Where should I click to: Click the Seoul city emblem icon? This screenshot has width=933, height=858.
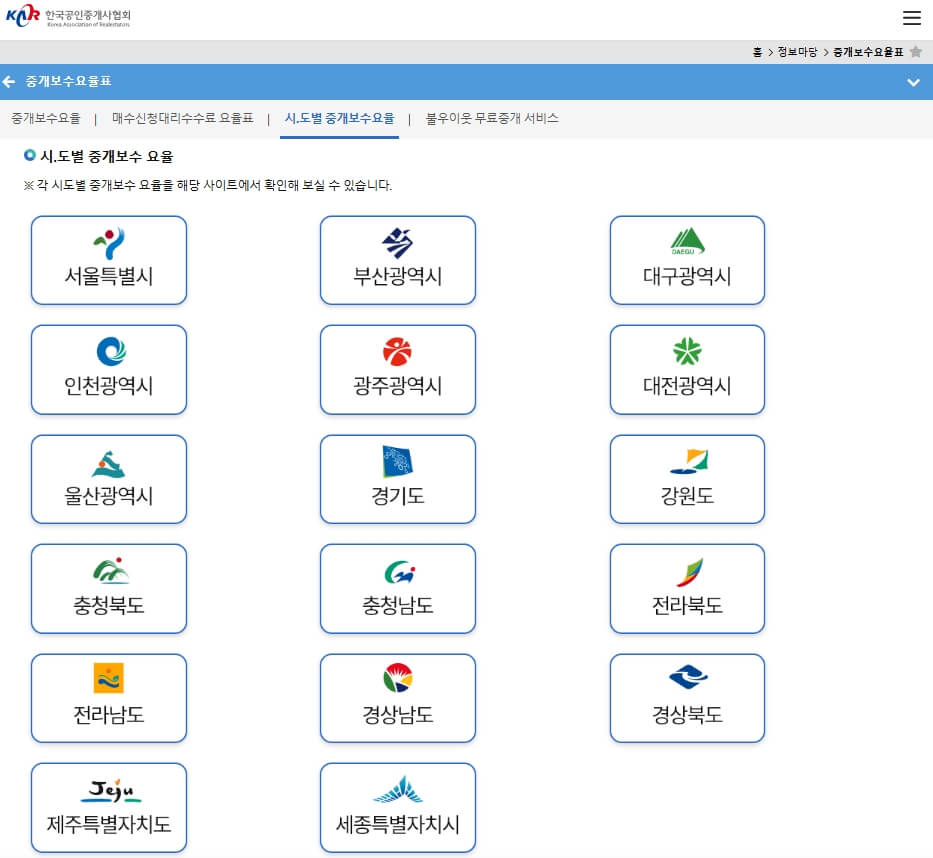pos(109,243)
